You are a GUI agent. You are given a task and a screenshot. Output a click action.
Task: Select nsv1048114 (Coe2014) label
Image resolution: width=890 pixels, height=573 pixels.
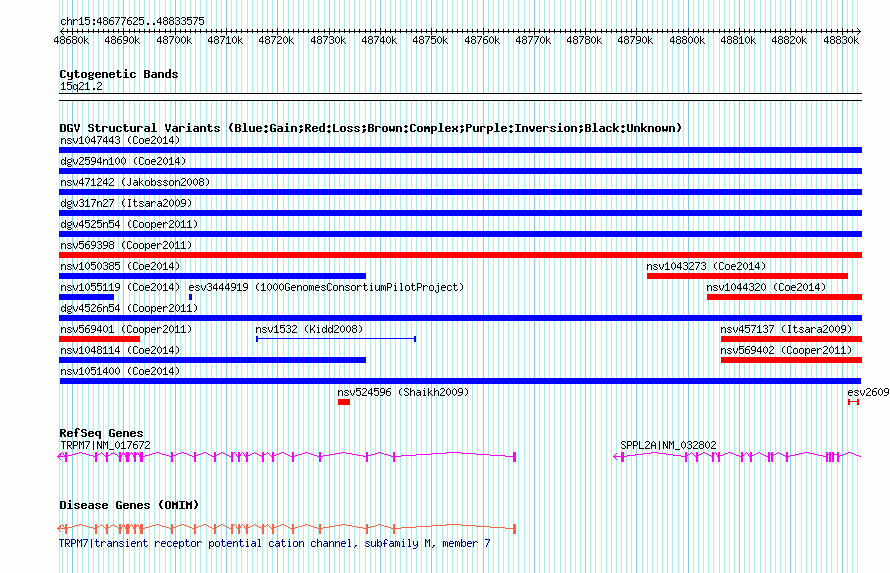[120, 350]
